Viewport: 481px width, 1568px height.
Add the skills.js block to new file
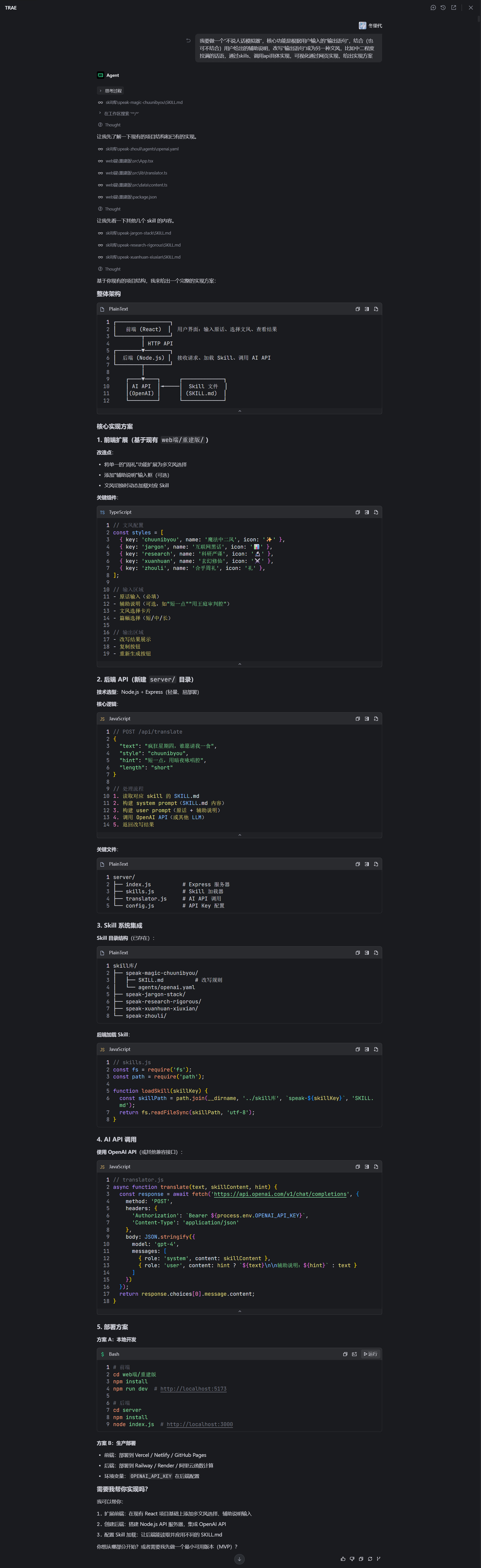376,1049
